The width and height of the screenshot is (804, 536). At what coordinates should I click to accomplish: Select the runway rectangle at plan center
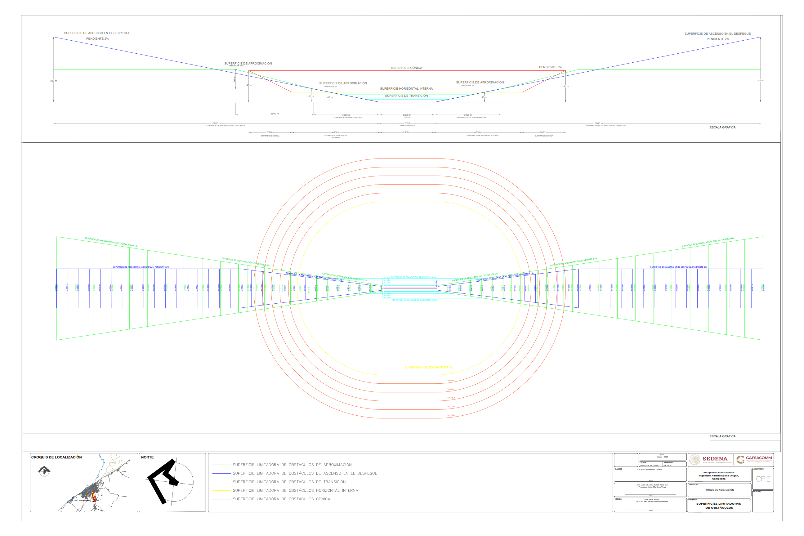(x=408, y=288)
